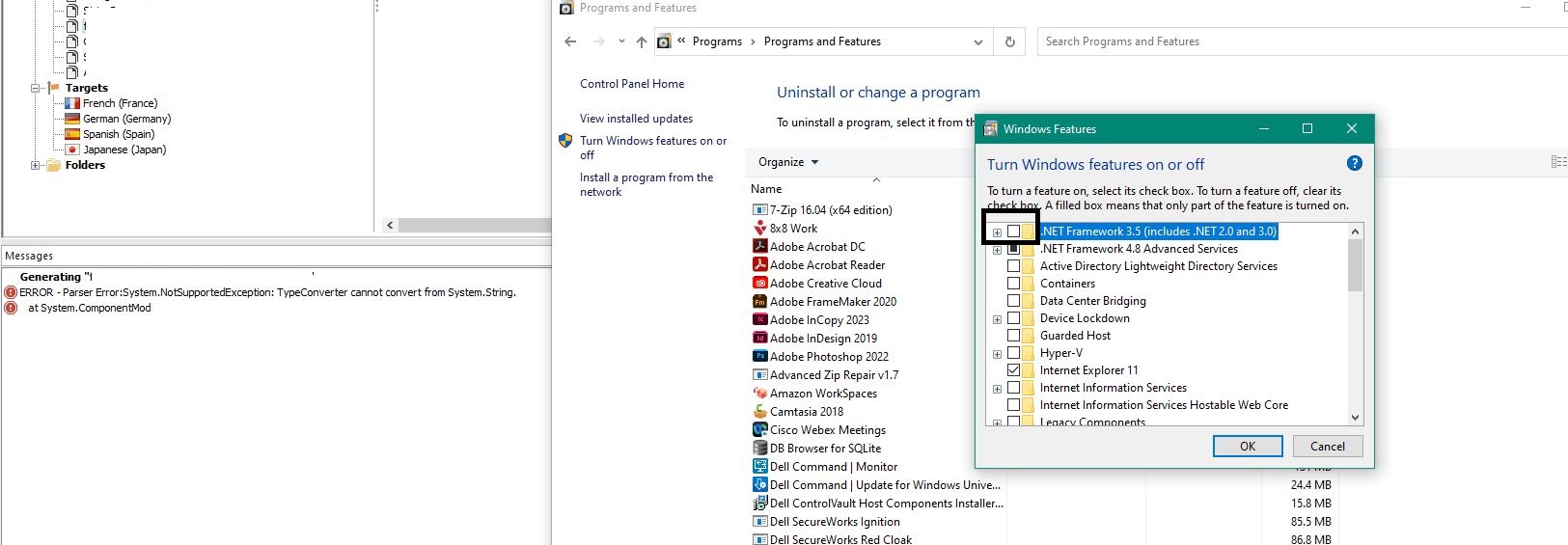Sort by the Name column header

tap(766, 189)
